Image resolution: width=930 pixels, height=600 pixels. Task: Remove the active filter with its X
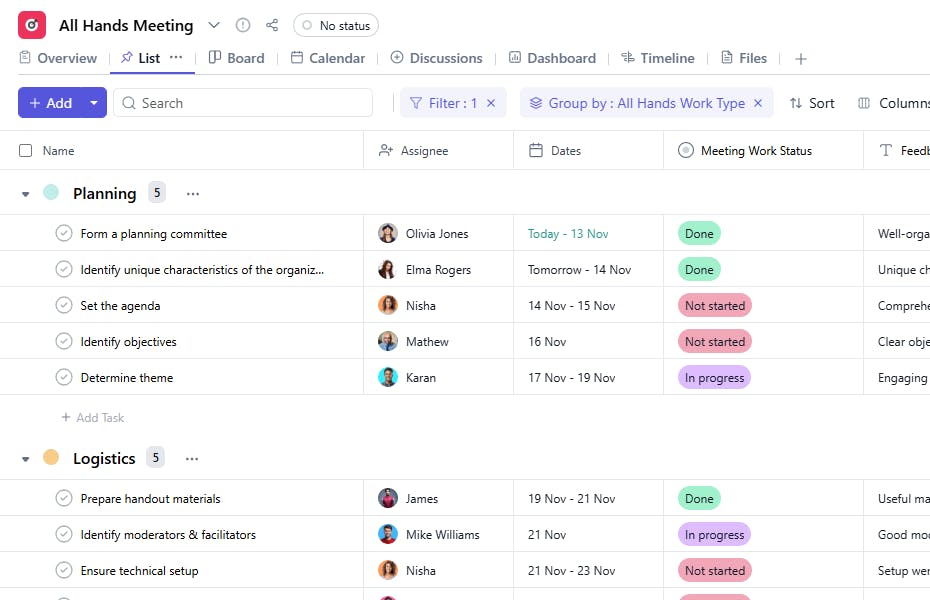tap(491, 103)
